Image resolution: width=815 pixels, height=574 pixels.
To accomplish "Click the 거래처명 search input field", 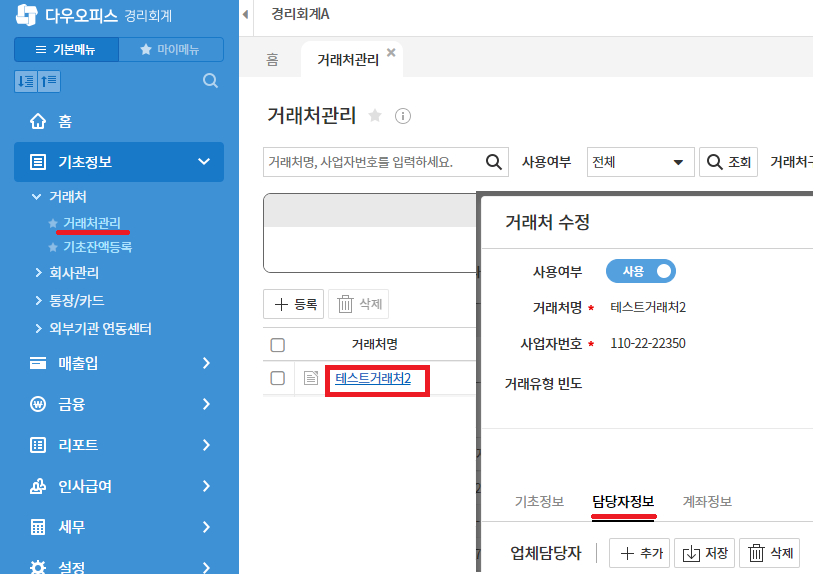I will [x=372, y=162].
